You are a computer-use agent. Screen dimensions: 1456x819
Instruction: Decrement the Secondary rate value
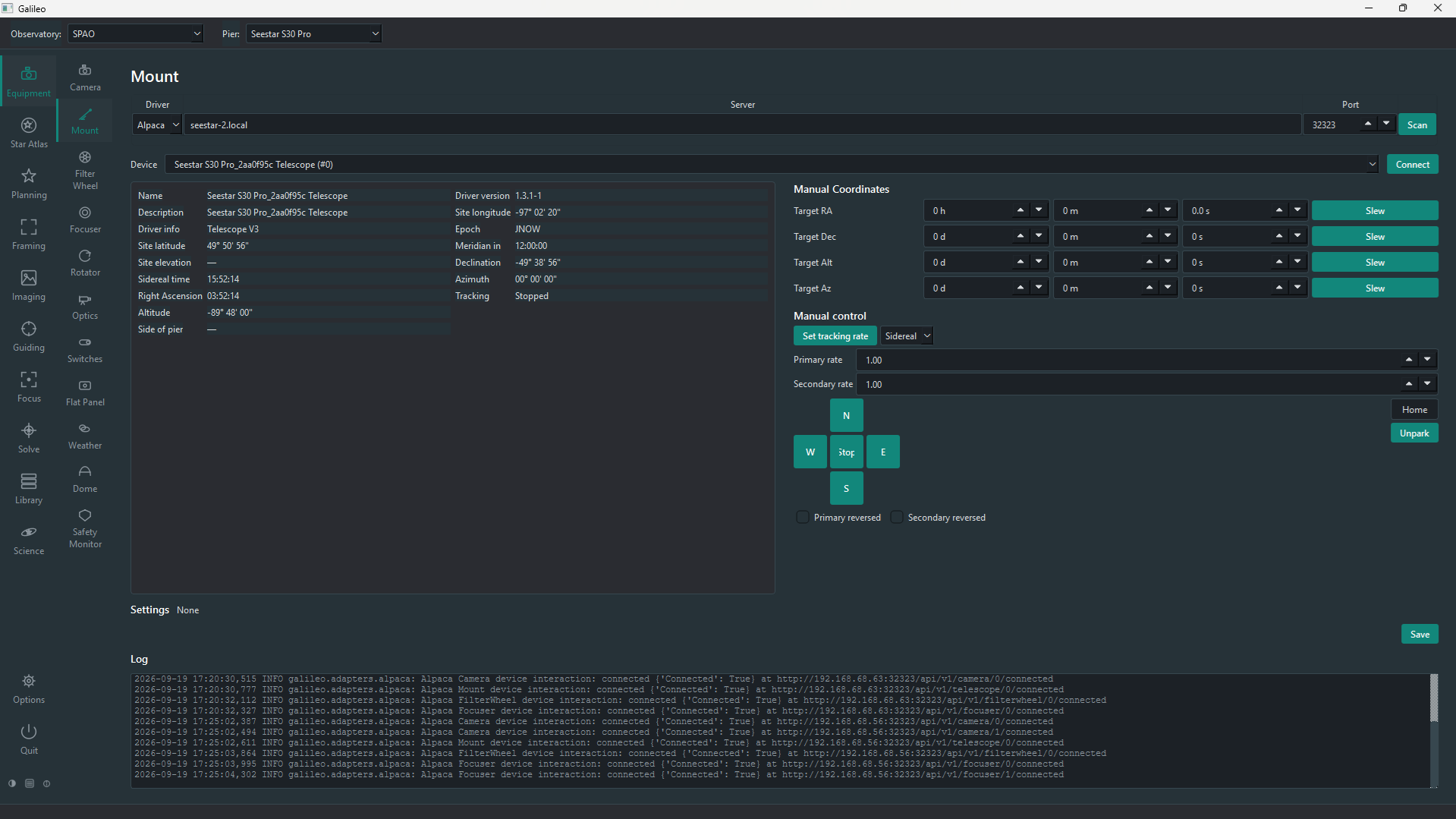pyautogui.click(x=1427, y=384)
